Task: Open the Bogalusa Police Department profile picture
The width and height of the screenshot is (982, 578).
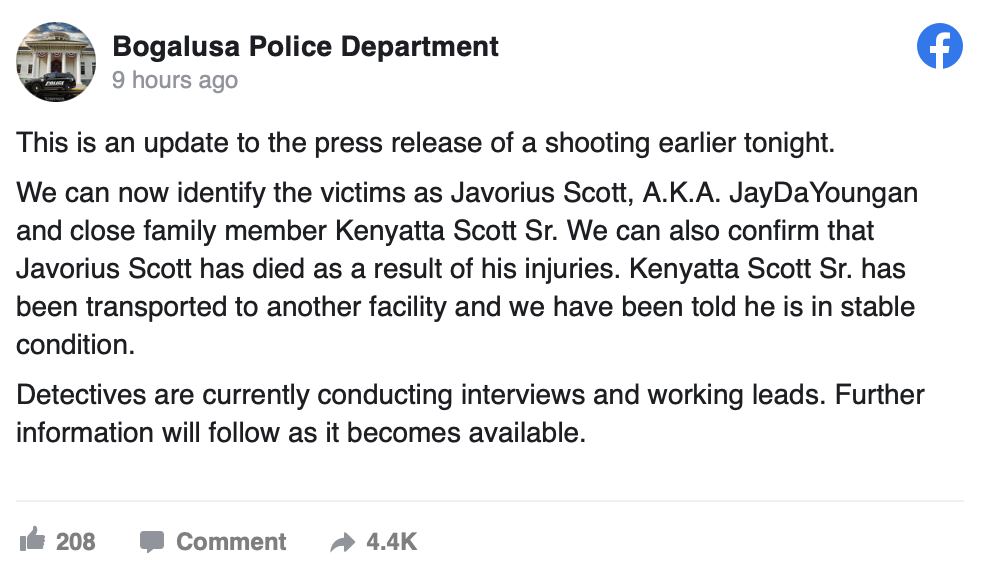Action: (x=56, y=61)
